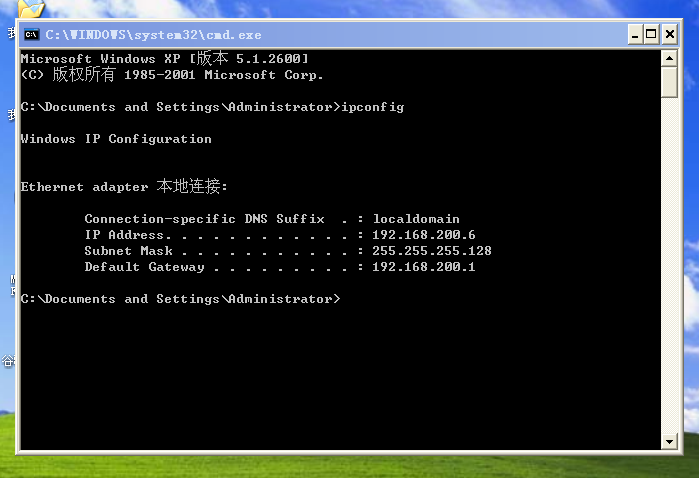
Task: Click the last command prompt line
Action: 180,299
